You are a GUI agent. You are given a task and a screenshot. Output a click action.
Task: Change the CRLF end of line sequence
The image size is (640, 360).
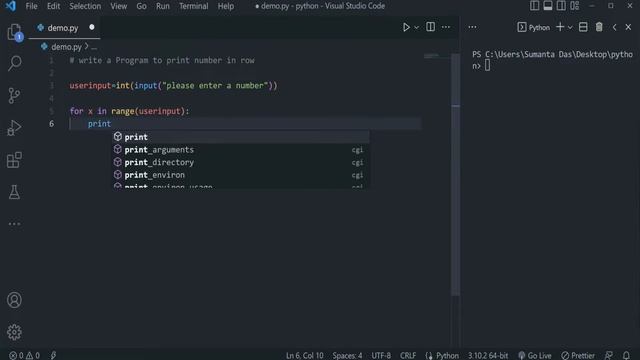tap(408, 356)
